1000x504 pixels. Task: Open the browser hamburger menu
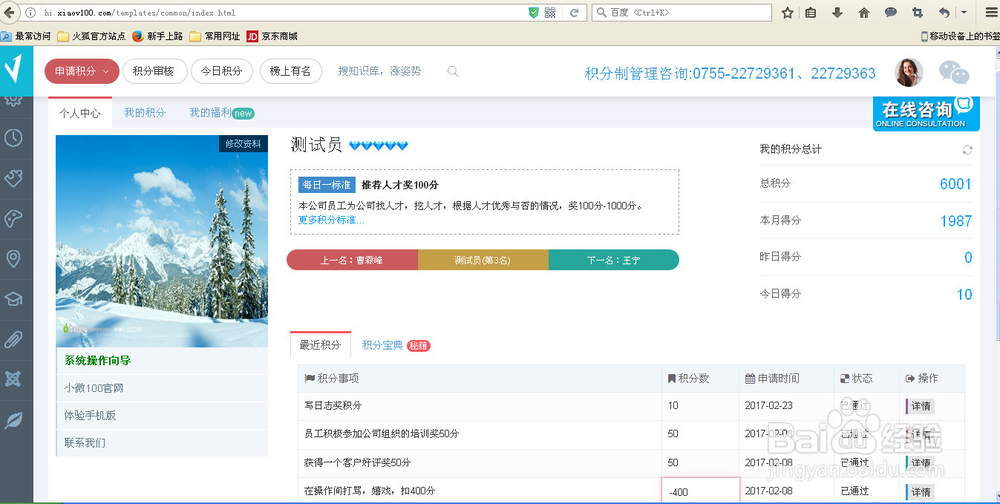pyautogui.click(x=991, y=13)
